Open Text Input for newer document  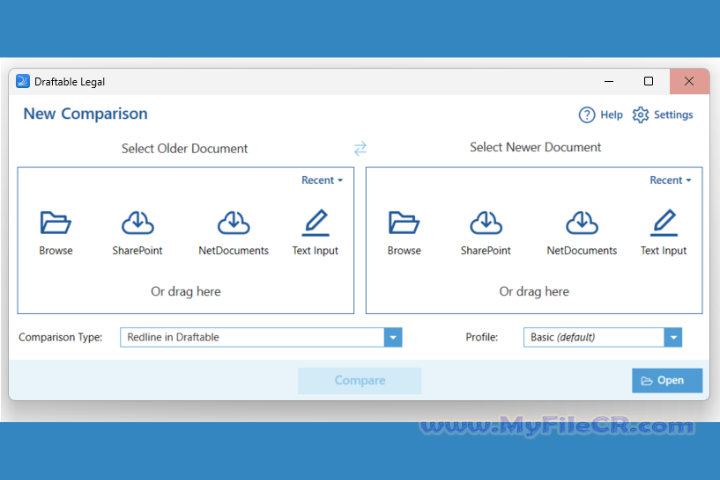pos(664,233)
